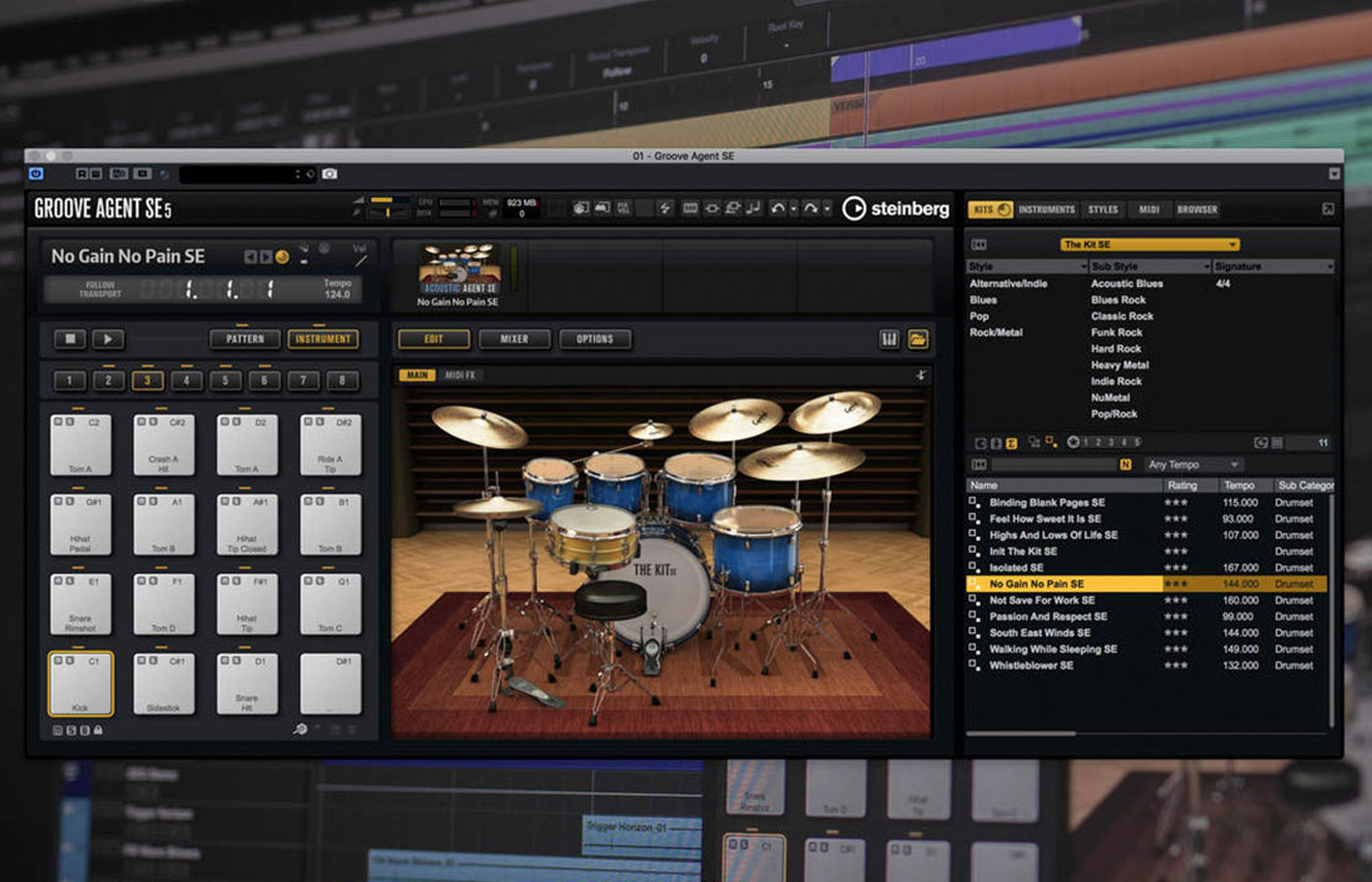The image size is (1372, 882).
Task: Click the undo arrow in toolbar
Action: point(777,208)
